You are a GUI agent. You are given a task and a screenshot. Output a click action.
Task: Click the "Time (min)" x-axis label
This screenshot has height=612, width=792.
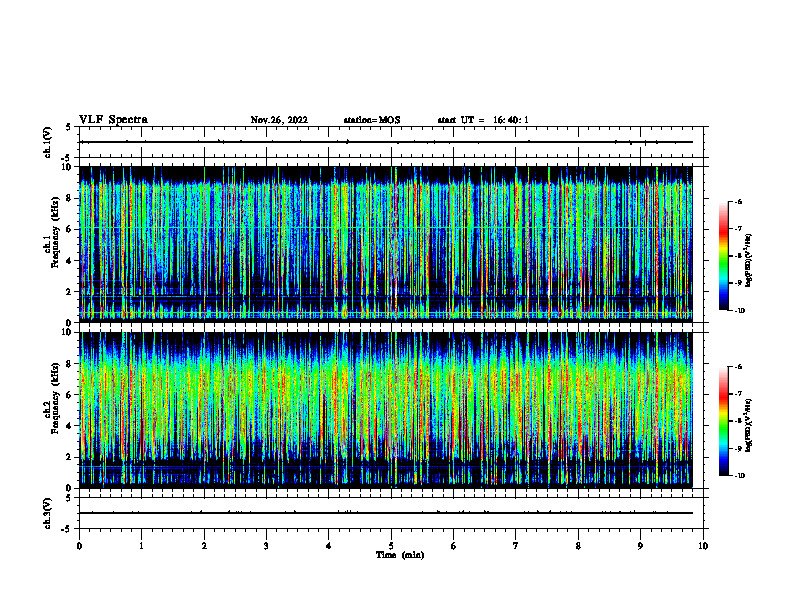(x=400, y=555)
